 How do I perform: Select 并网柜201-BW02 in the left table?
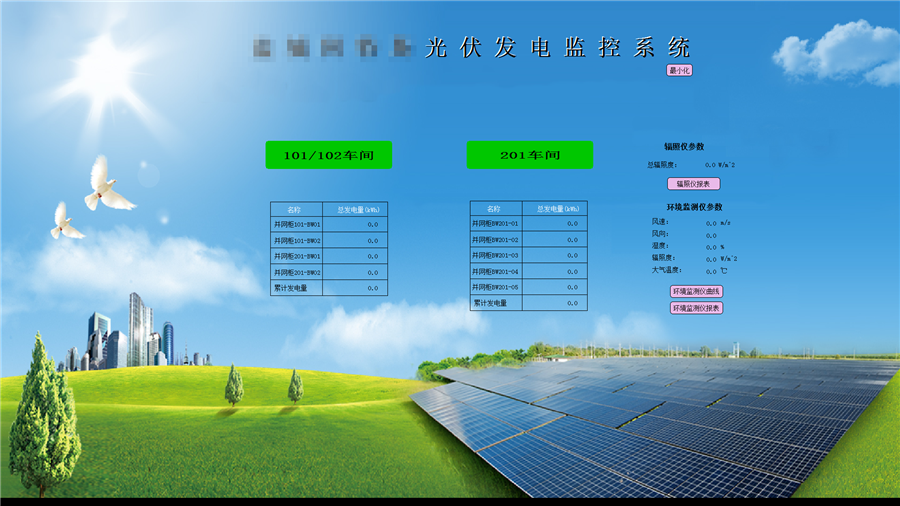297,272
